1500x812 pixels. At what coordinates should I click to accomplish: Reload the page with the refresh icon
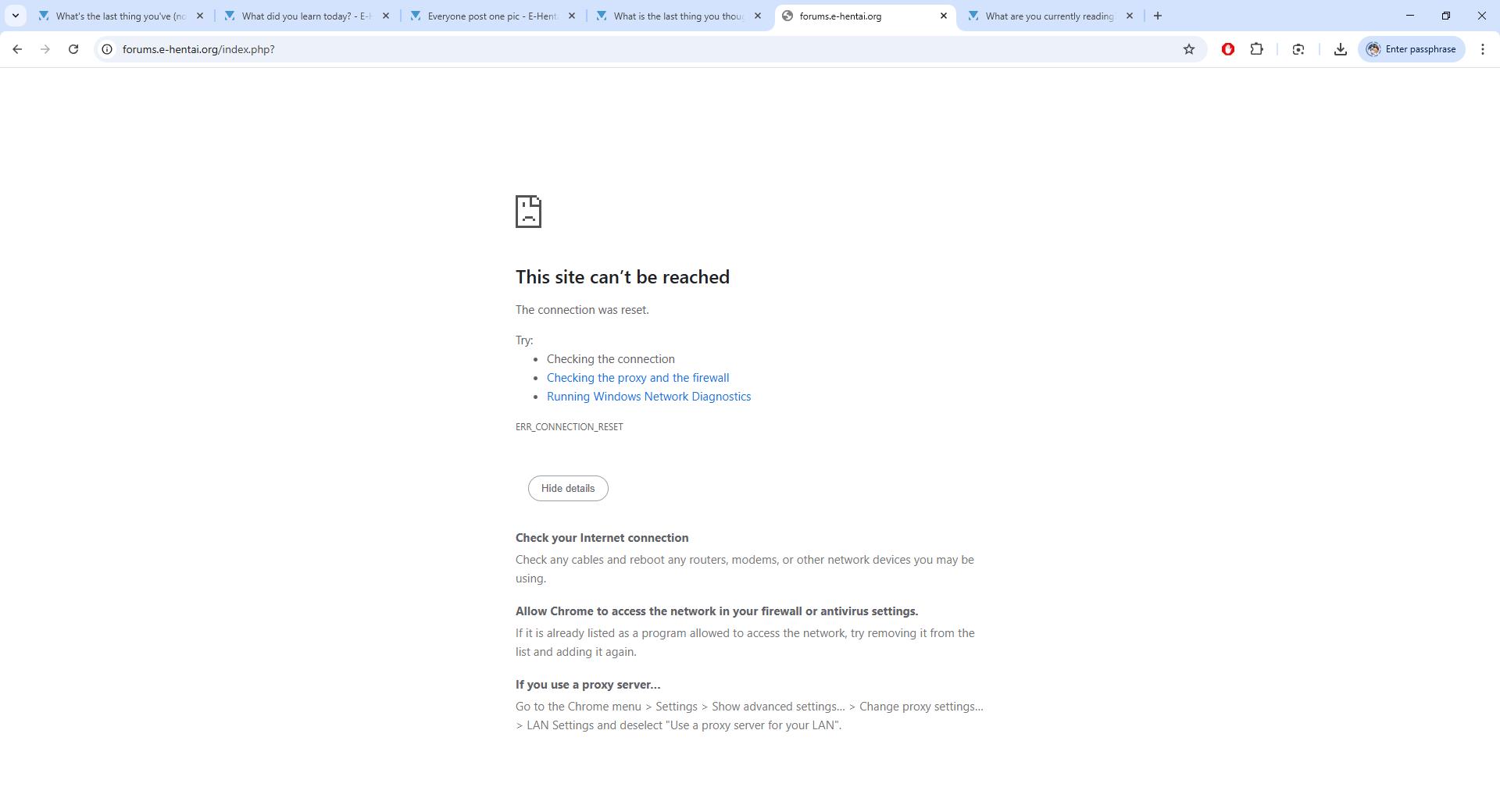pos(73,49)
